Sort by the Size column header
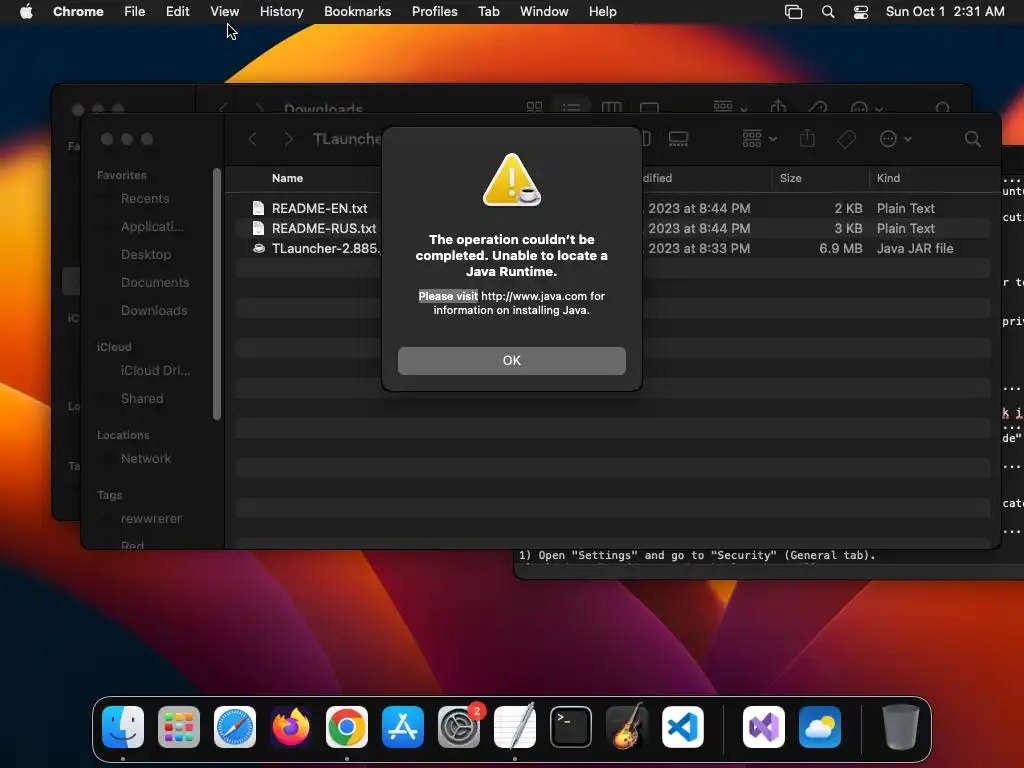Screen dimensions: 1024x768 click(x=790, y=178)
